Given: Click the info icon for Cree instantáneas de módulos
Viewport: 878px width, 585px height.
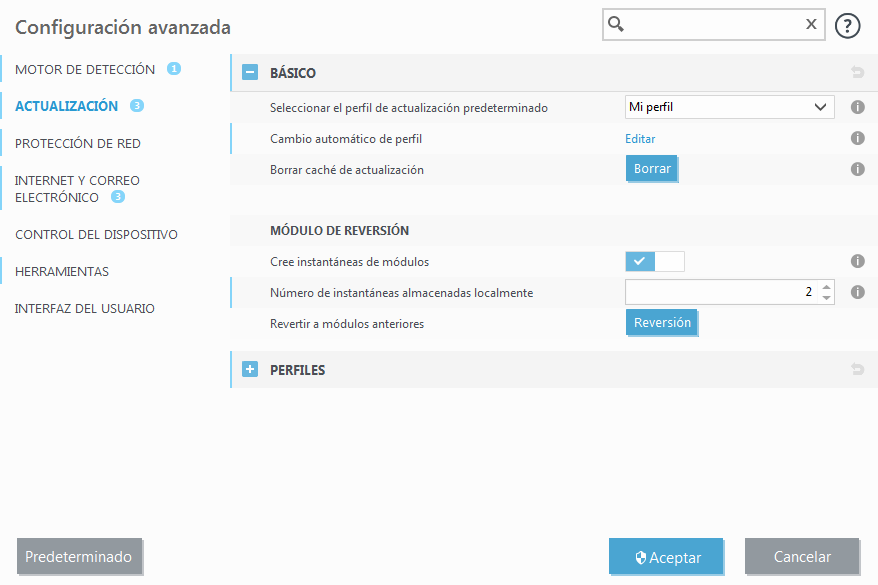Looking at the screenshot, I should point(857,261).
